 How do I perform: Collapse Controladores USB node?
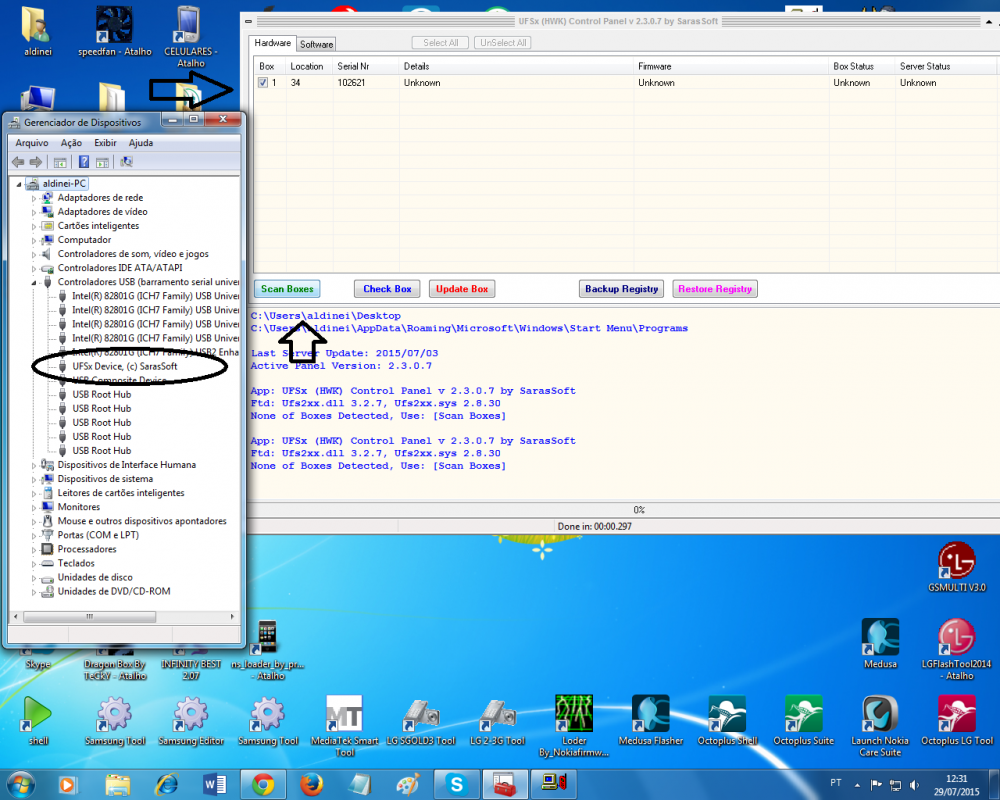tap(34, 283)
